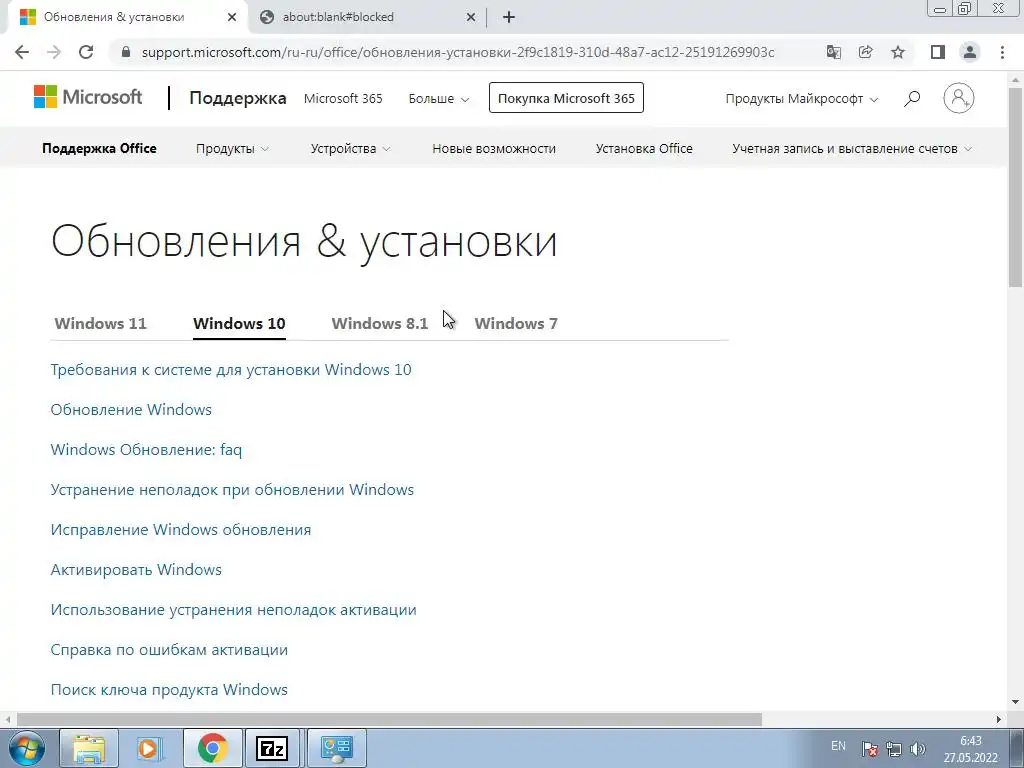Select the Windows 10 tab
1024x768 pixels.
click(x=239, y=323)
